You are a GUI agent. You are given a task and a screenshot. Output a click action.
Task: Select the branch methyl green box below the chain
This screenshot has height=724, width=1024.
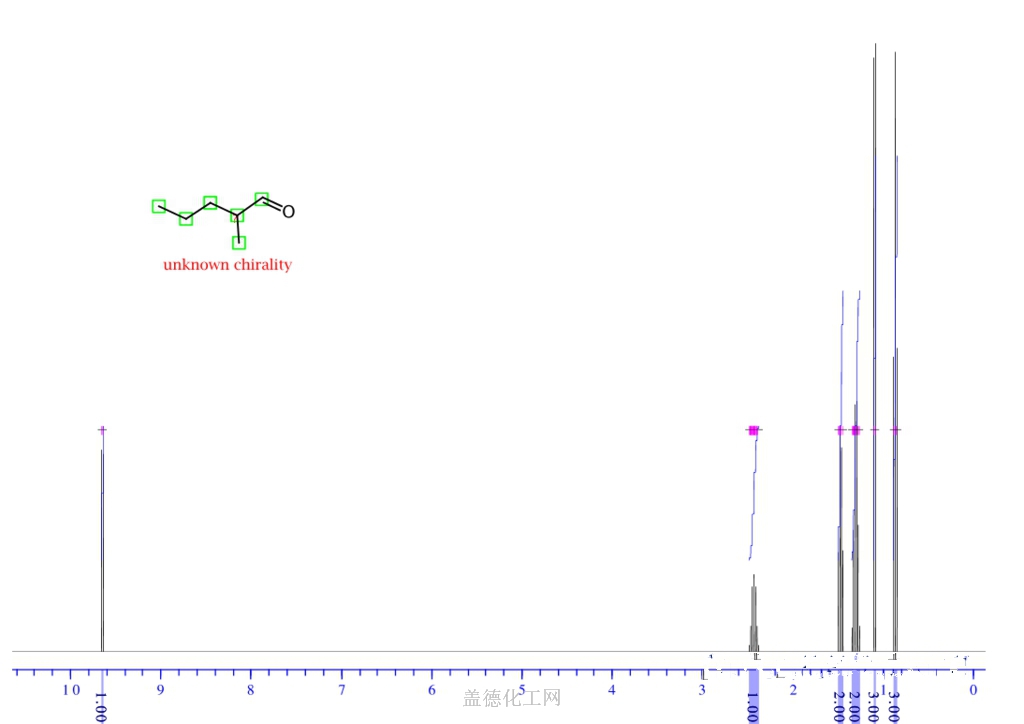click(239, 242)
